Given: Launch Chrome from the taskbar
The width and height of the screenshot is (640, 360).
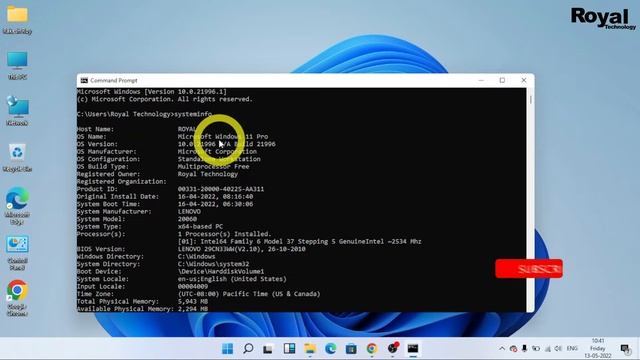Looking at the screenshot, I should coord(371,349).
